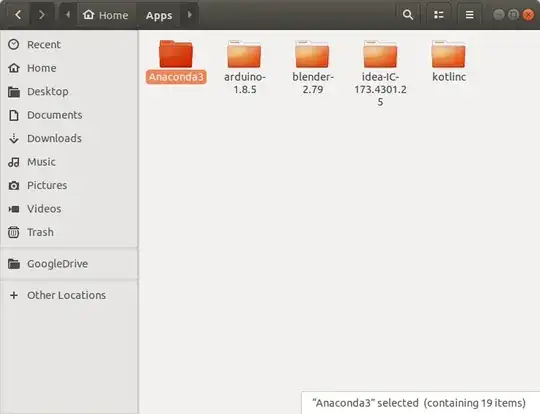Open Downloads in sidebar
This screenshot has width=540, height=414.
pyautogui.click(x=69, y=138)
